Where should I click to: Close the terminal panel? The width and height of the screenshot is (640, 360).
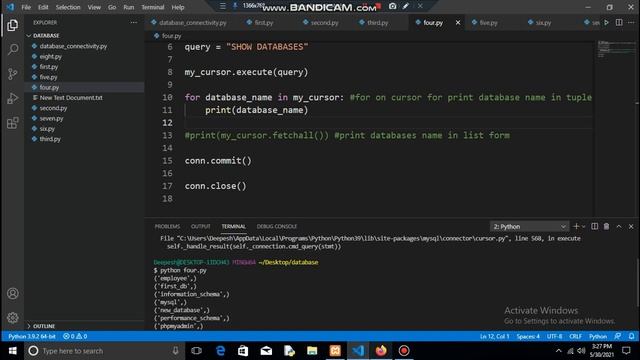631,226
